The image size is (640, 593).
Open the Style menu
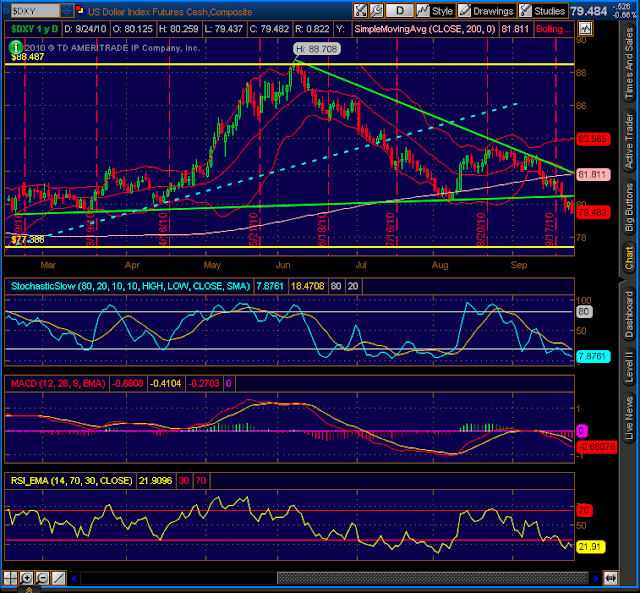[x=435, y=11]
